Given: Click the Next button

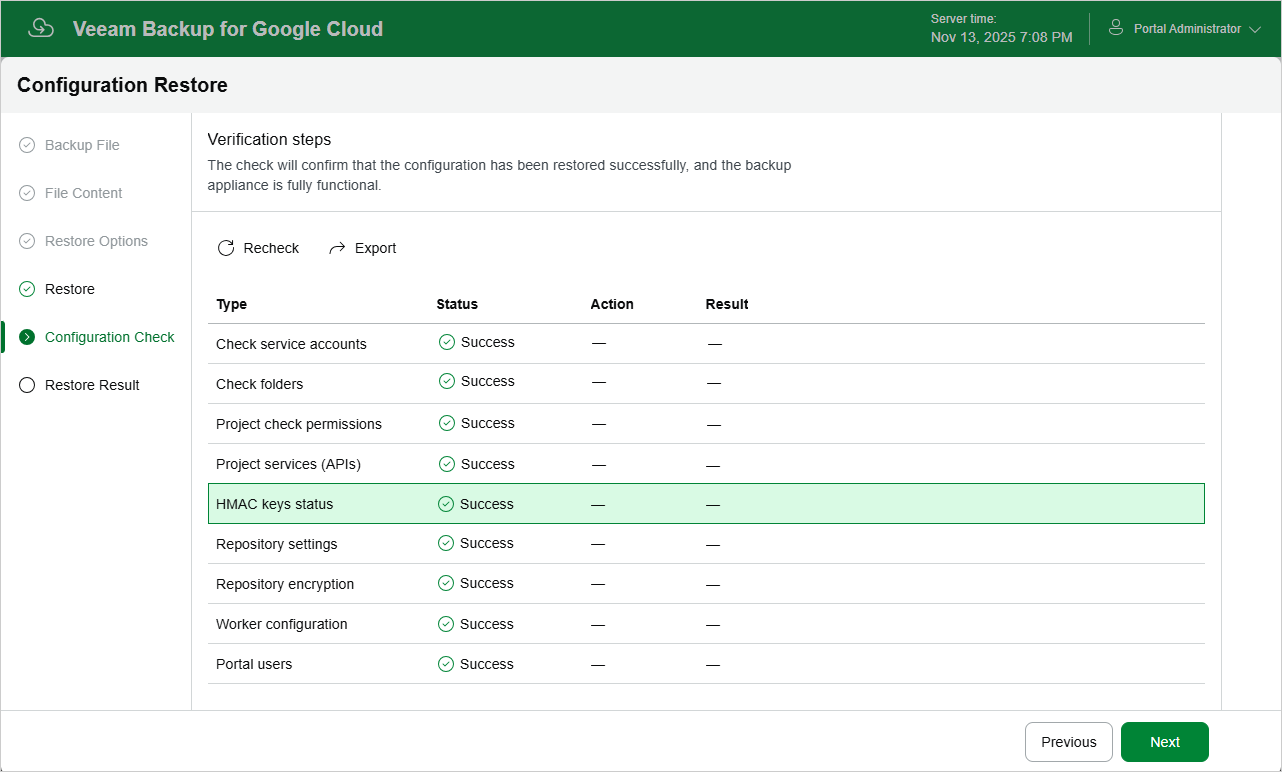Looking at the screenshot, I should 1165,742.
